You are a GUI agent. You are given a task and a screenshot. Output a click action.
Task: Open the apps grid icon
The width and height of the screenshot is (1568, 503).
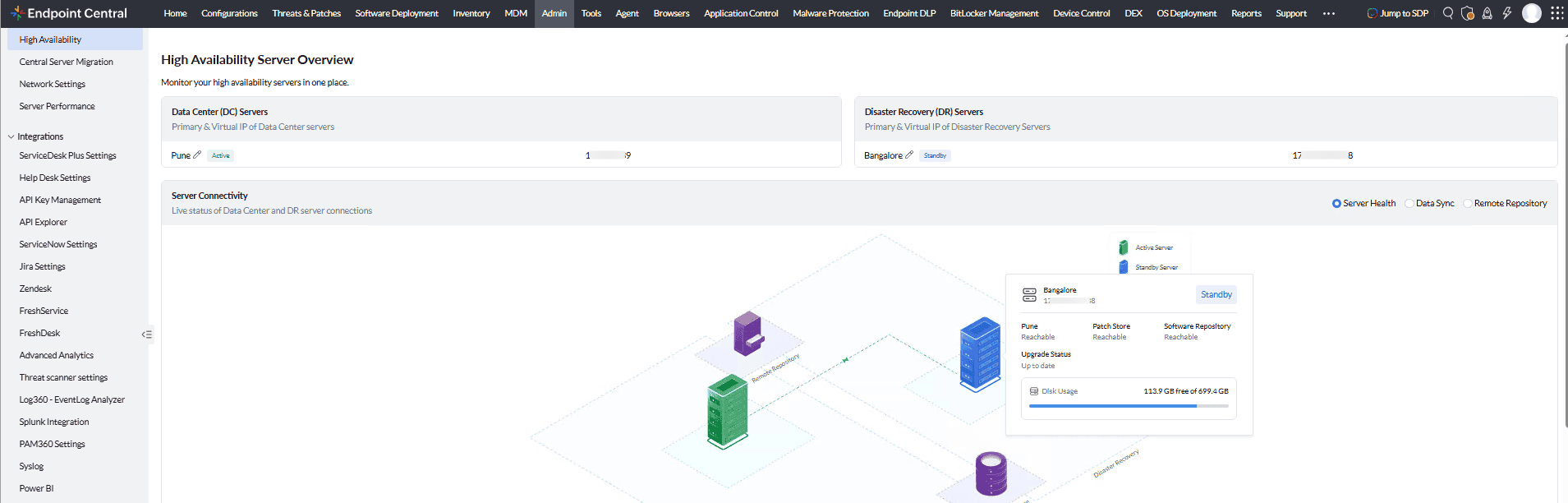pos(1557,13)
